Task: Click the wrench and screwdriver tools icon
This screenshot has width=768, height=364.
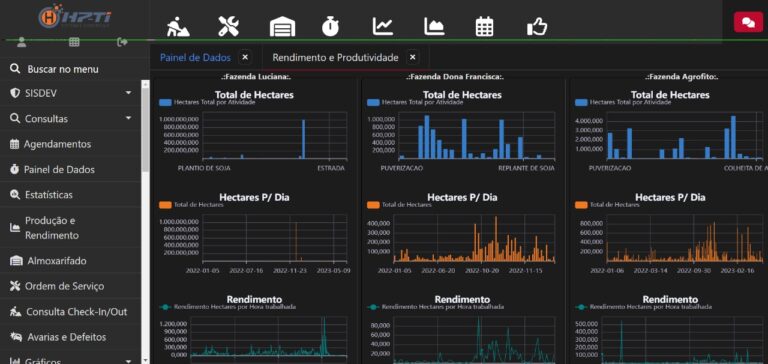Action: [x=228, y=26]
